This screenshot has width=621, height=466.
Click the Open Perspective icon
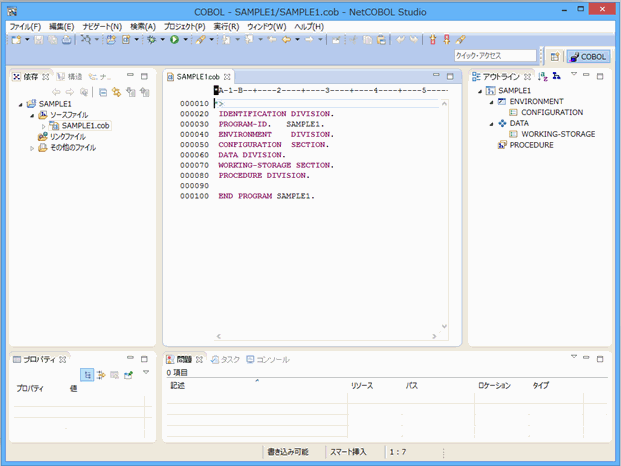pyautogui.click(x=555, y=57)
